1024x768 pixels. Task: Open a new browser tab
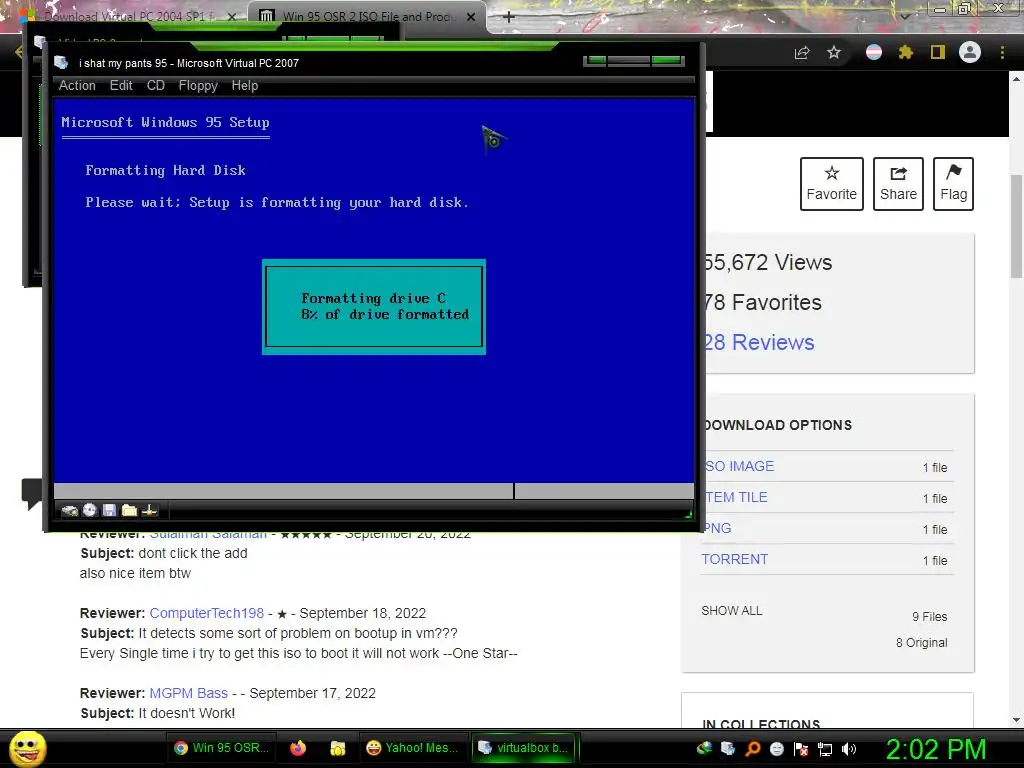[509, 17]
